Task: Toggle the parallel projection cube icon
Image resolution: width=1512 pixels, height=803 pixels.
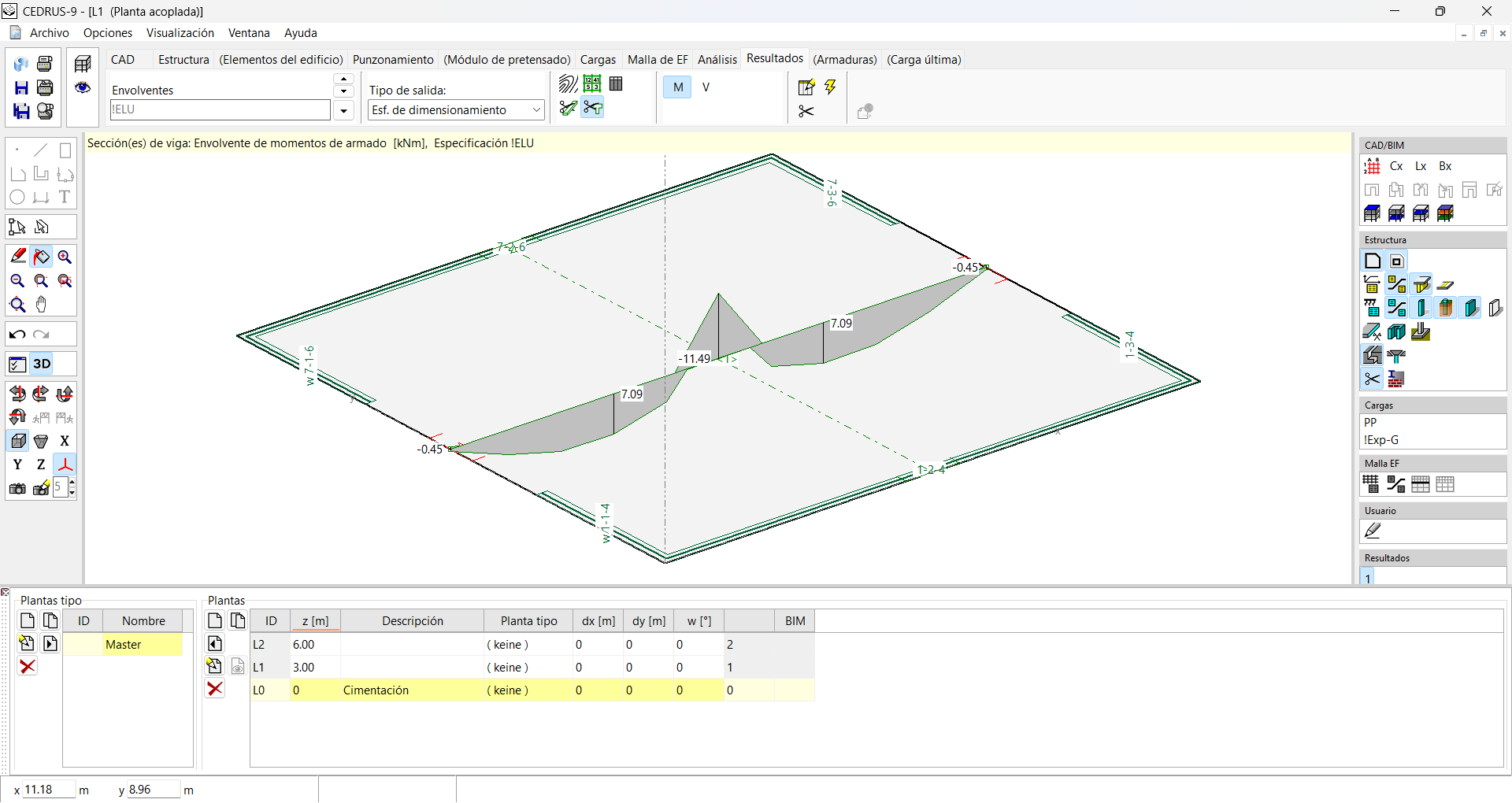Action: (x=17, y=441)
